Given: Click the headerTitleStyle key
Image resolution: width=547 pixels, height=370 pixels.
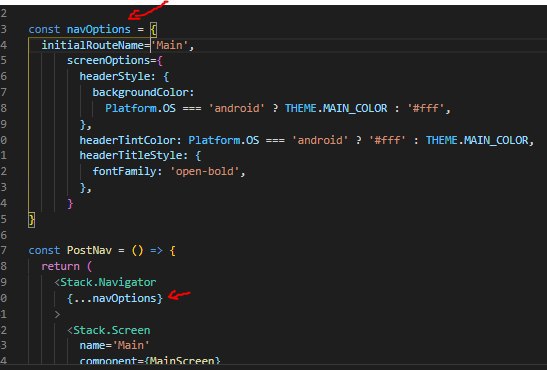Looking at the screenshot, I should click(130, 156).
